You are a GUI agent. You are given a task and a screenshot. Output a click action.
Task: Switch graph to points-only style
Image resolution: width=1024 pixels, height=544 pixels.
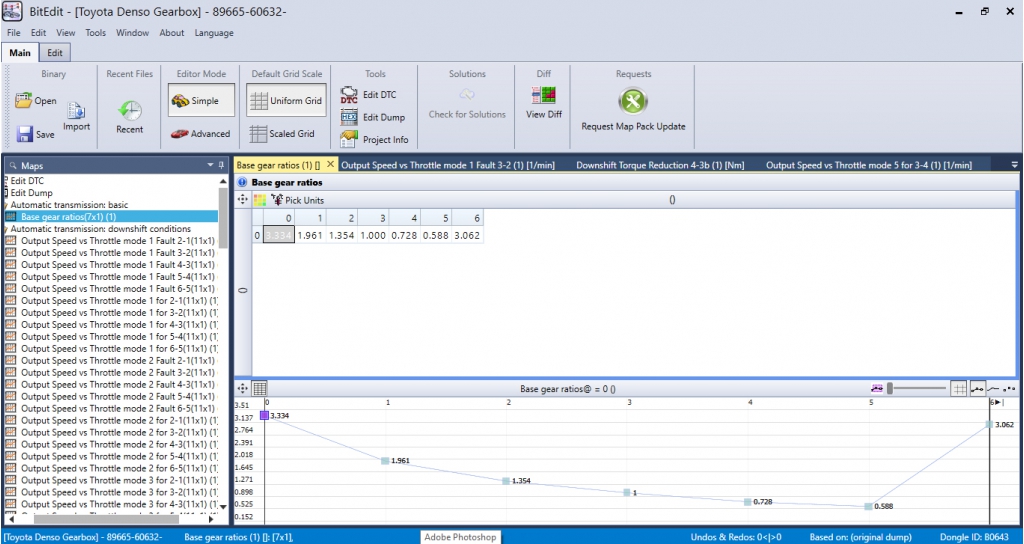(x=1009, y=389)
